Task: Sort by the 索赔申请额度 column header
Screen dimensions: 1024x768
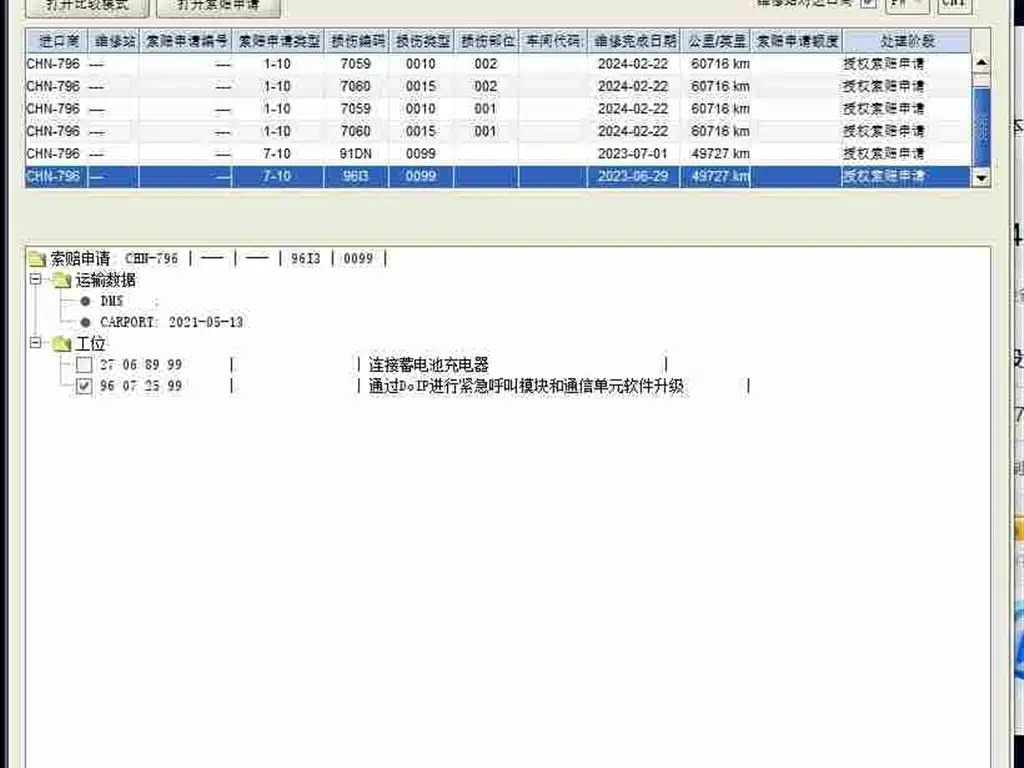Action: pyautogui.click(x=797, y=41)
